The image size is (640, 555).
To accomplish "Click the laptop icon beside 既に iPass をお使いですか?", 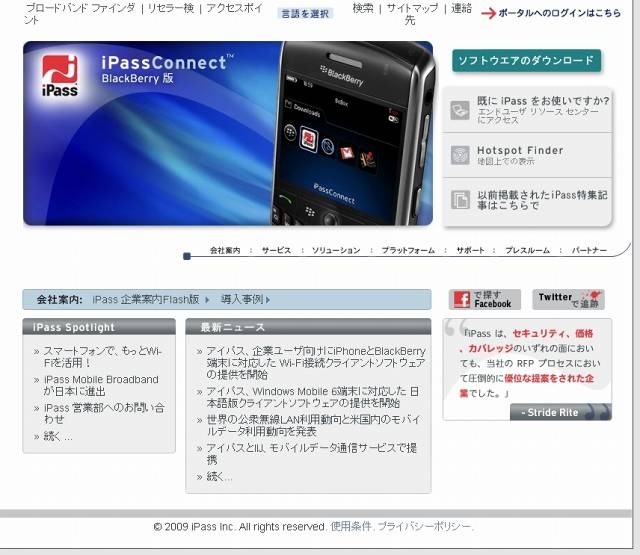I will tap(460, 110).
